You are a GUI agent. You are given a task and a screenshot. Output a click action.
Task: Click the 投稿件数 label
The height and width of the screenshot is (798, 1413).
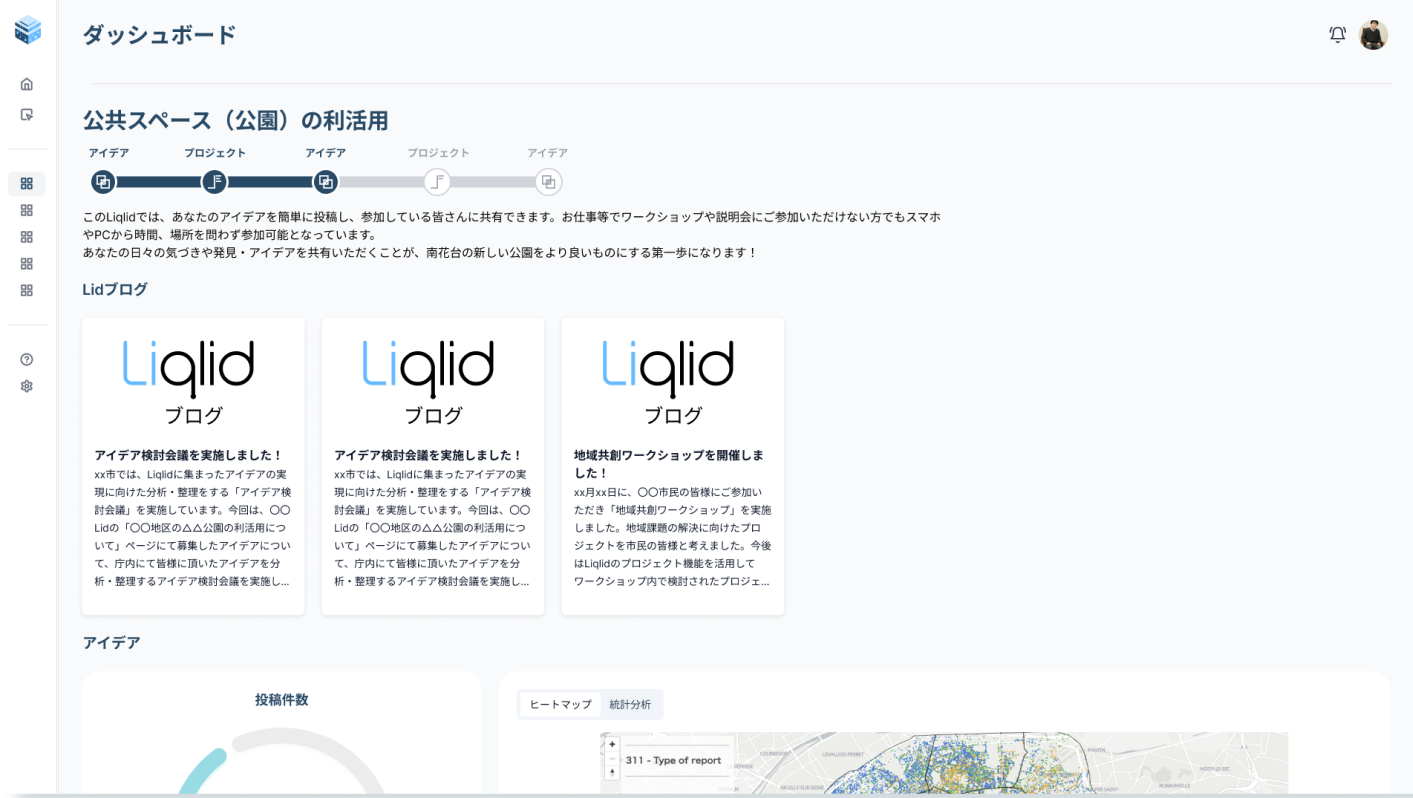click(x=282, y=700)
